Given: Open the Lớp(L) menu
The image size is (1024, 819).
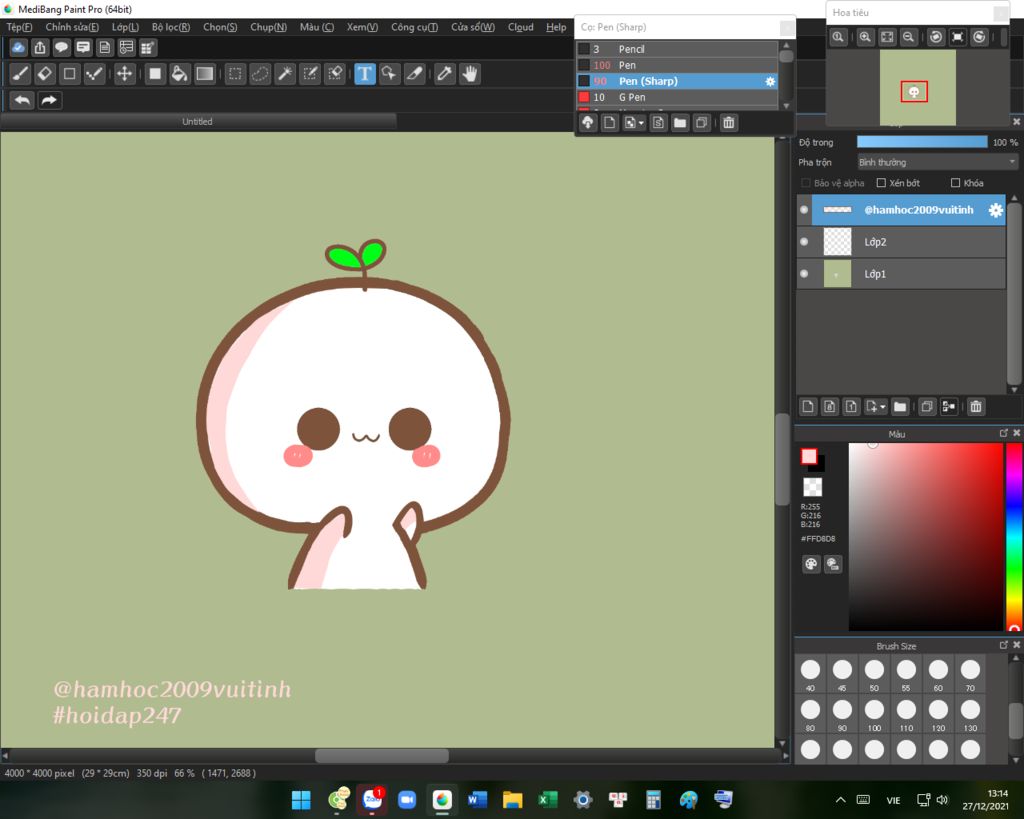Looking at the screenshot, I should (125, 27).
